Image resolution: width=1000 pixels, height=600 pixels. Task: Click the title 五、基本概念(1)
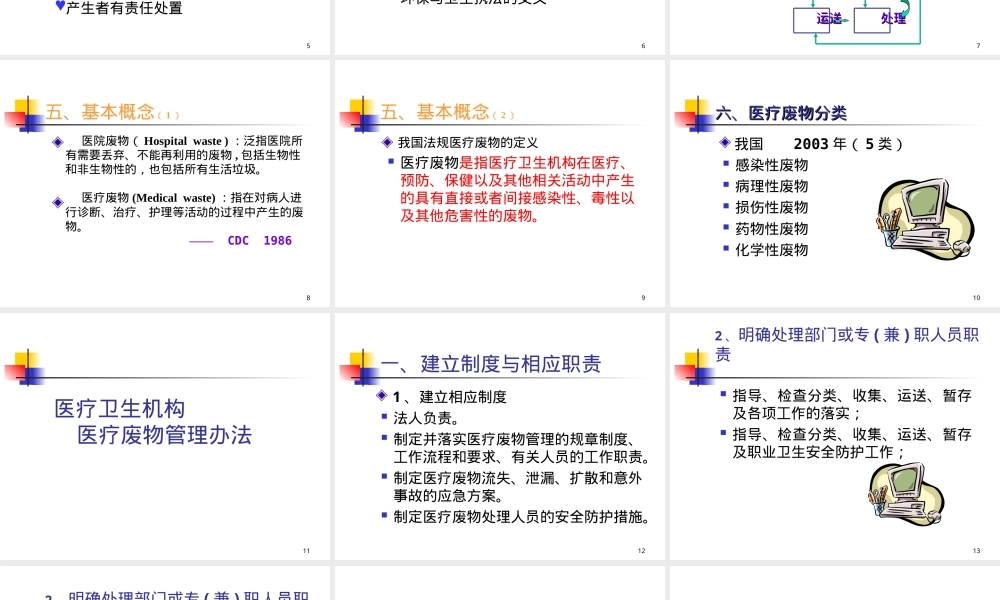pos(112,112)
